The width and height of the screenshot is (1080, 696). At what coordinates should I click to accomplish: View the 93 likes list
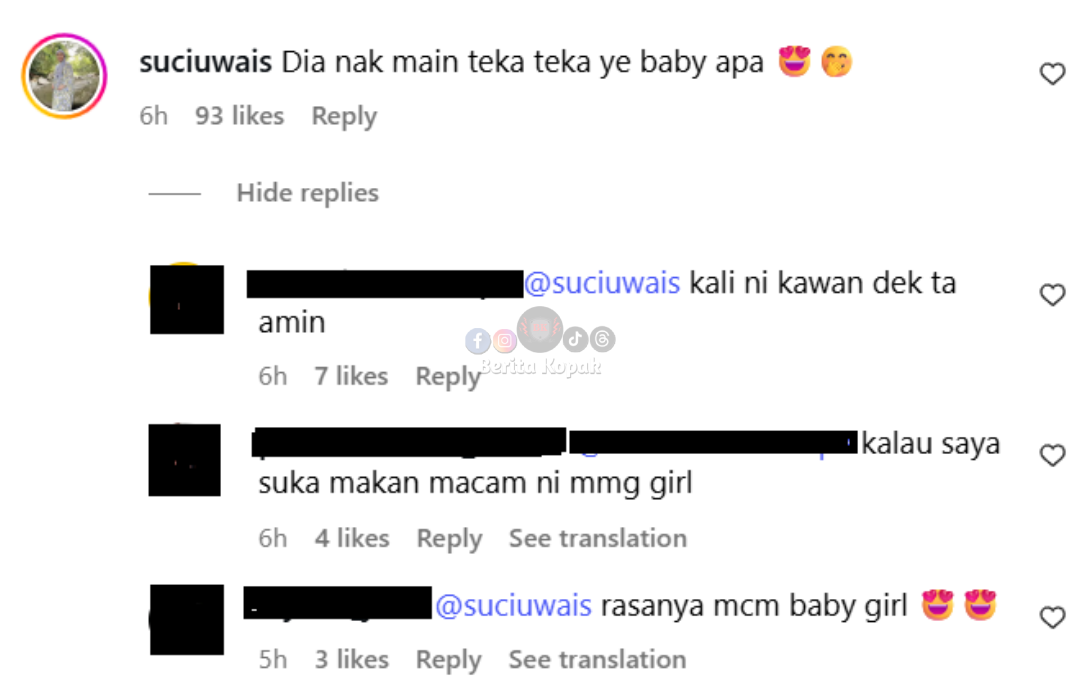click(239, 116)
